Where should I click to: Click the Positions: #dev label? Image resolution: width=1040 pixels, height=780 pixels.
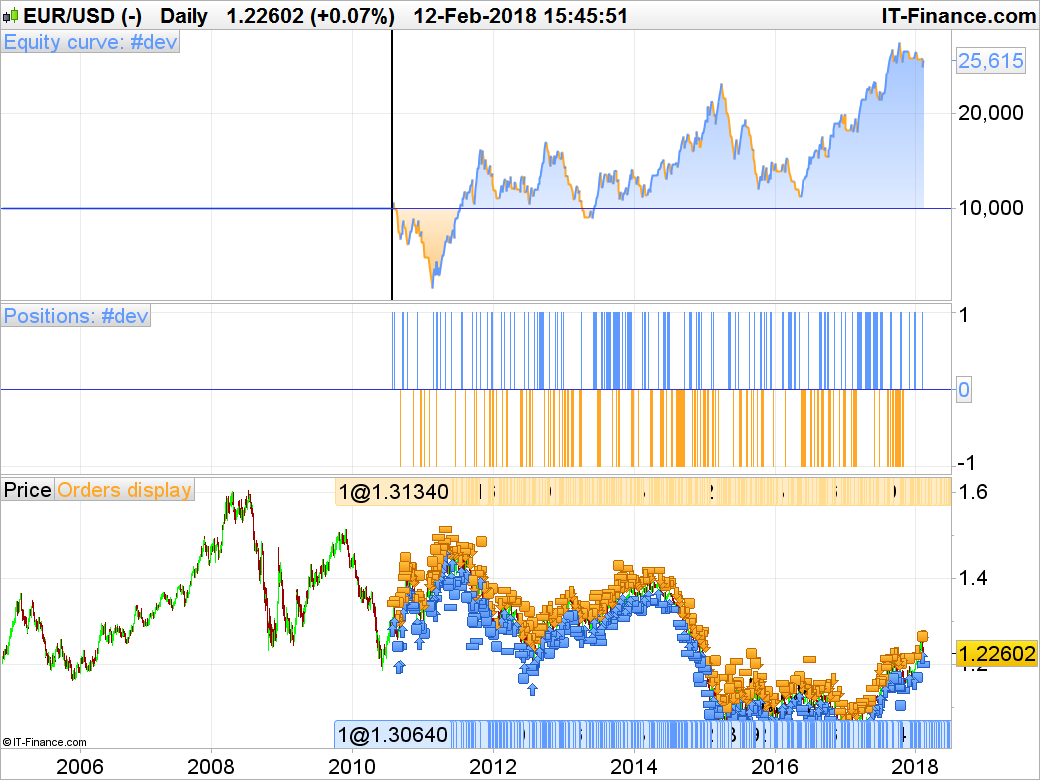point(76,316)
